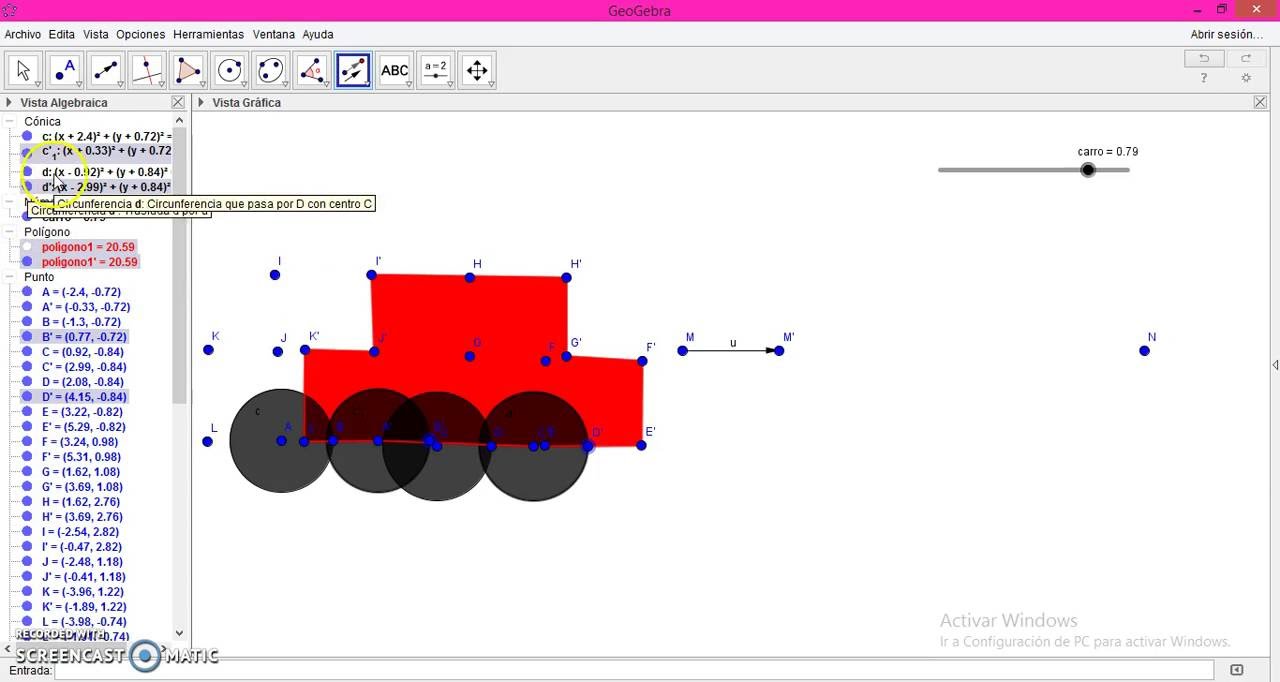Screen dimensions: 1280x682
Task: Select the Polygon tool
Action: [188, 70]
